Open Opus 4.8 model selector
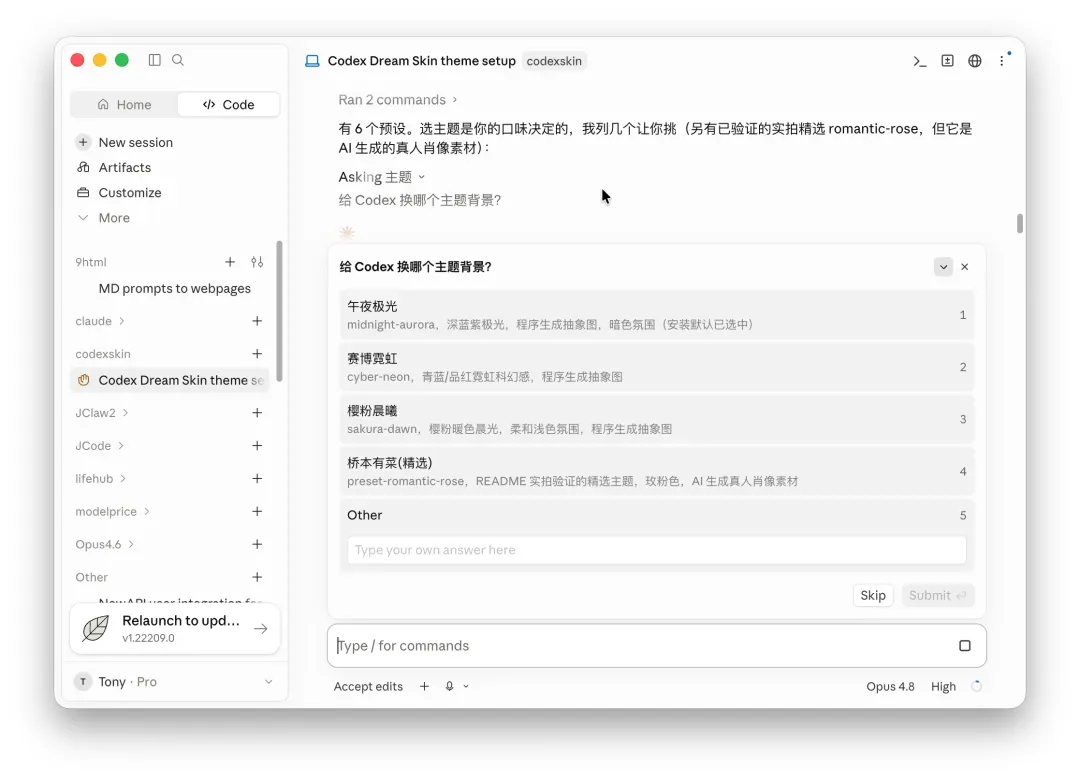 coord(890,686)
